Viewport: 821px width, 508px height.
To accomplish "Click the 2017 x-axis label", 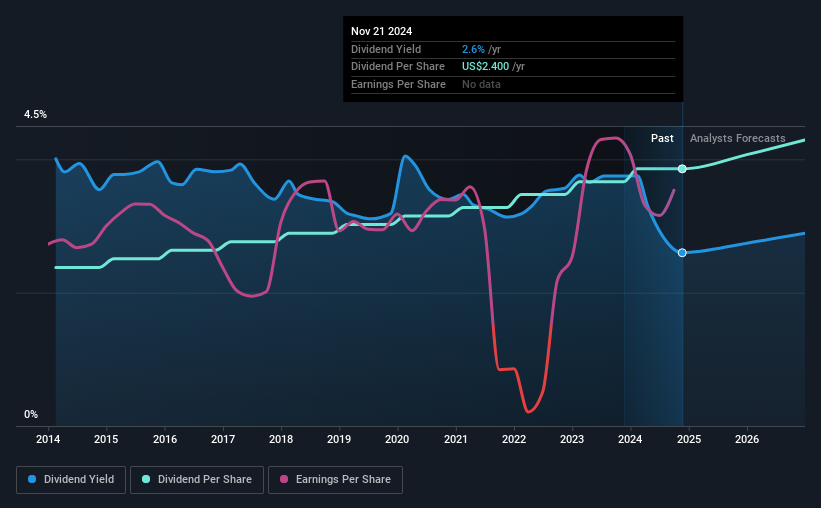I will pyautogui.click(x=223, y=439).
